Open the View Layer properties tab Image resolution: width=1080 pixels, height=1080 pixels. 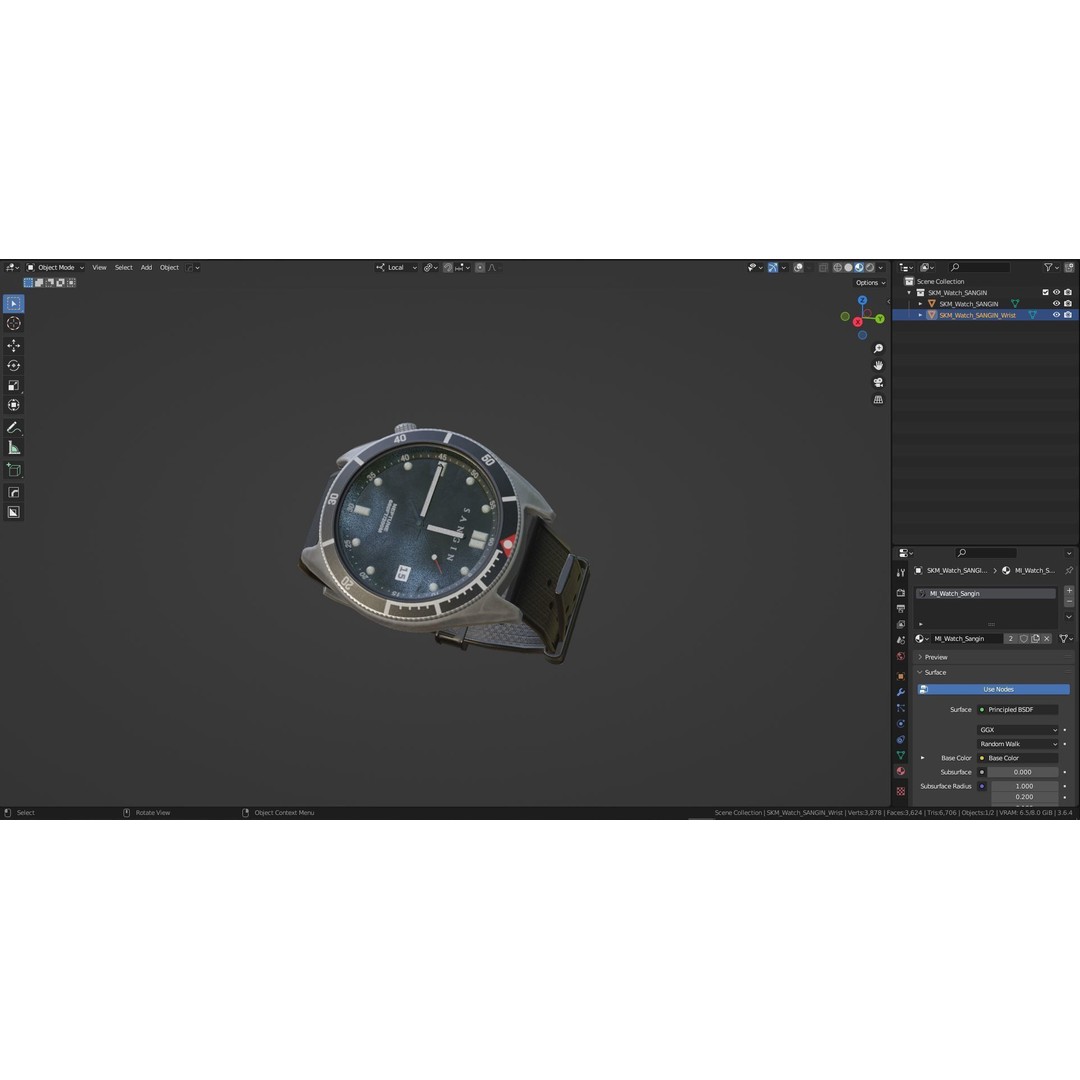[901, 625]
